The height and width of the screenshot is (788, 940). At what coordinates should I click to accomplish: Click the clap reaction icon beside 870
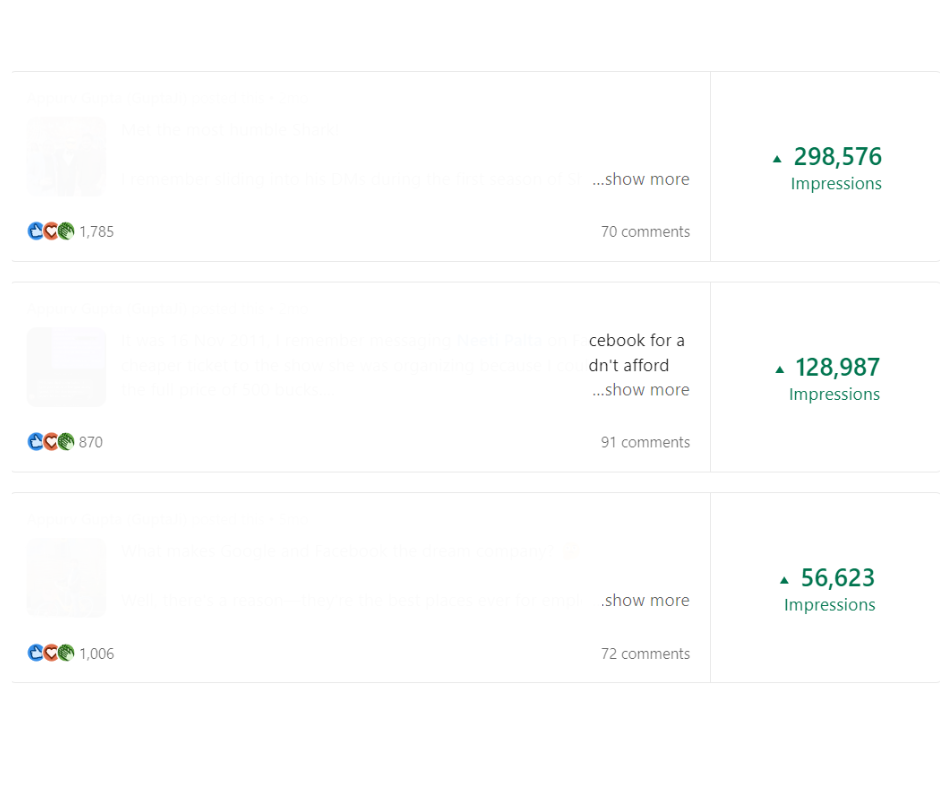coord(66,442)
